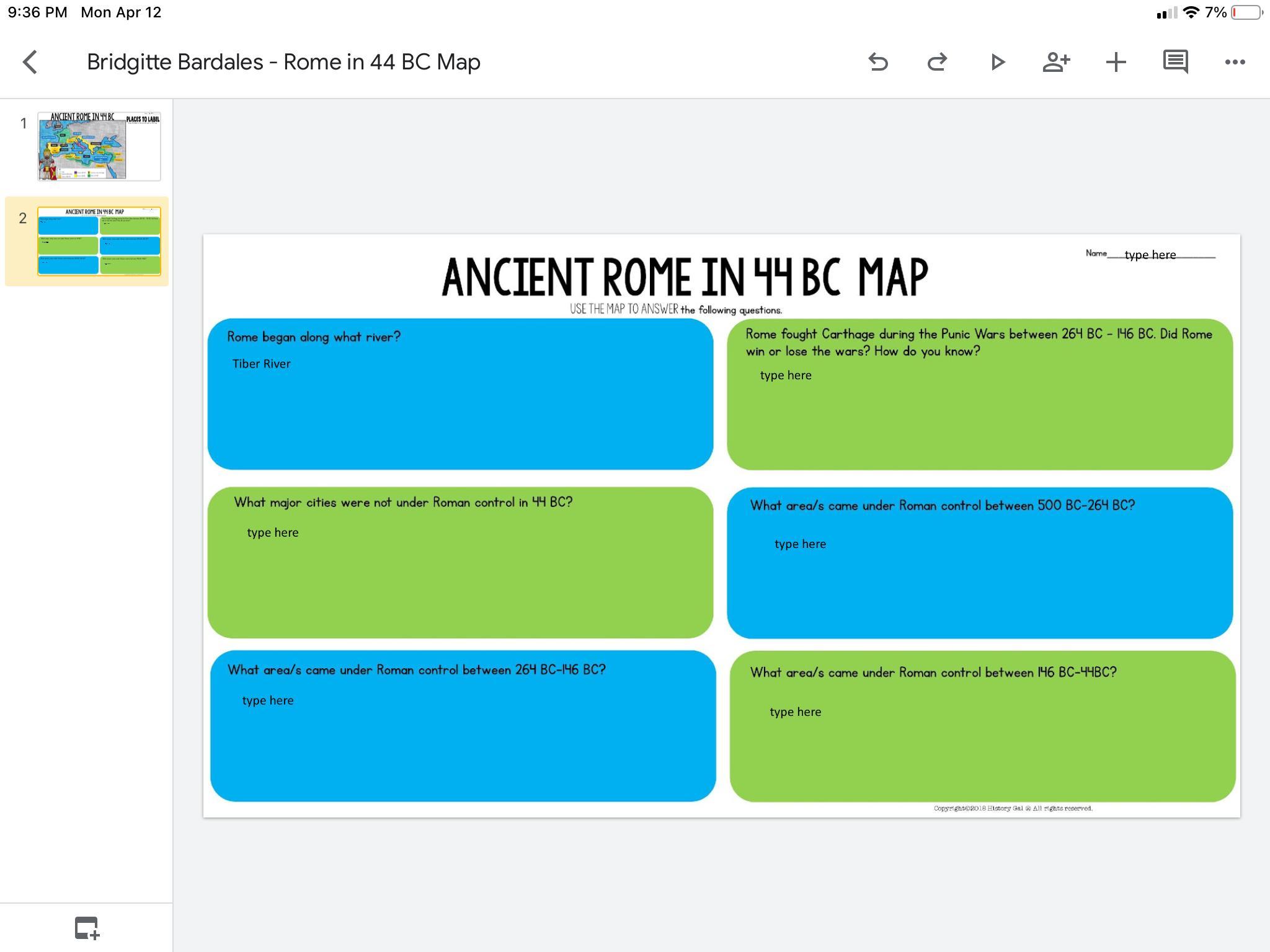The image size is (1270, 952).
Task: Click the Name type here field
Action: [x=1150, y=255]
